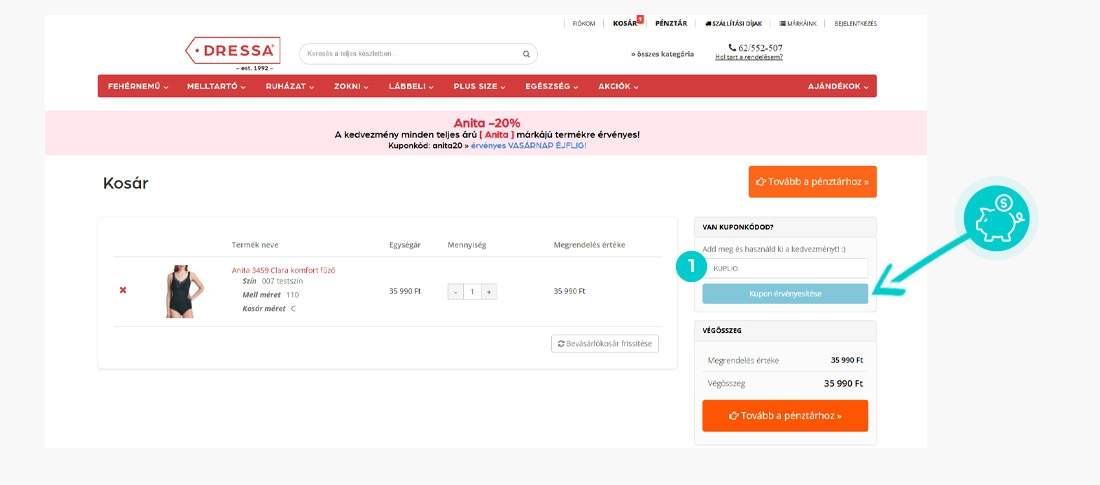This screenshot has width=1100, height=485.
Task: Click the Anita –20% banner title
Action: pos(486,123)
